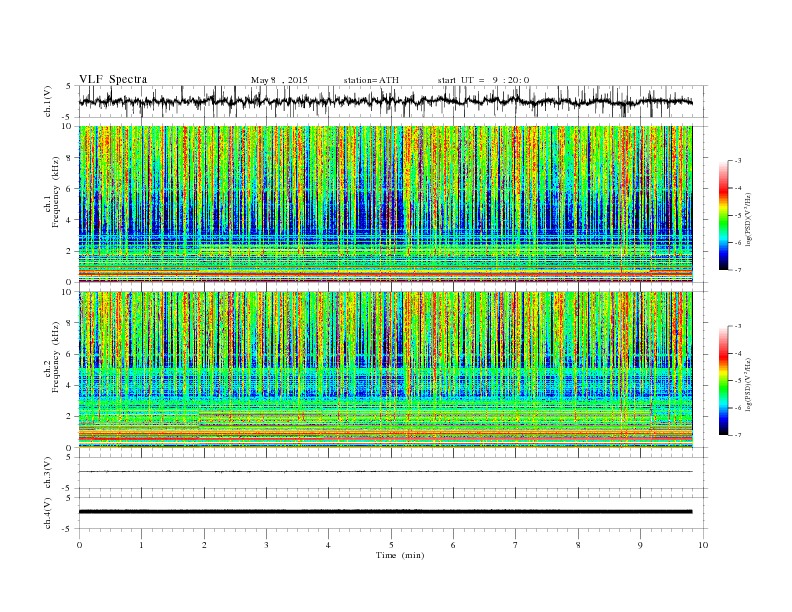Viewport: 792px width, 612px height.
Task: Click the ch.2 "Frequency (kHz)" axis label
Action: click(56, 356)
